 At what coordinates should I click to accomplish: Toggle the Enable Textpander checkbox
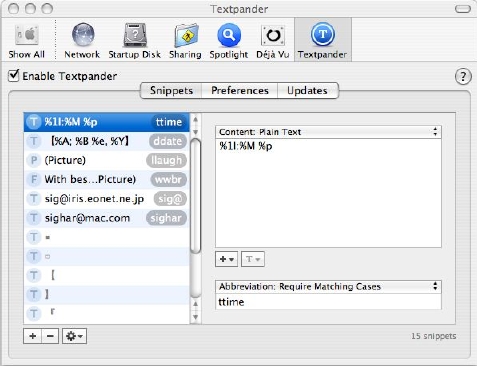click(14, 75)
